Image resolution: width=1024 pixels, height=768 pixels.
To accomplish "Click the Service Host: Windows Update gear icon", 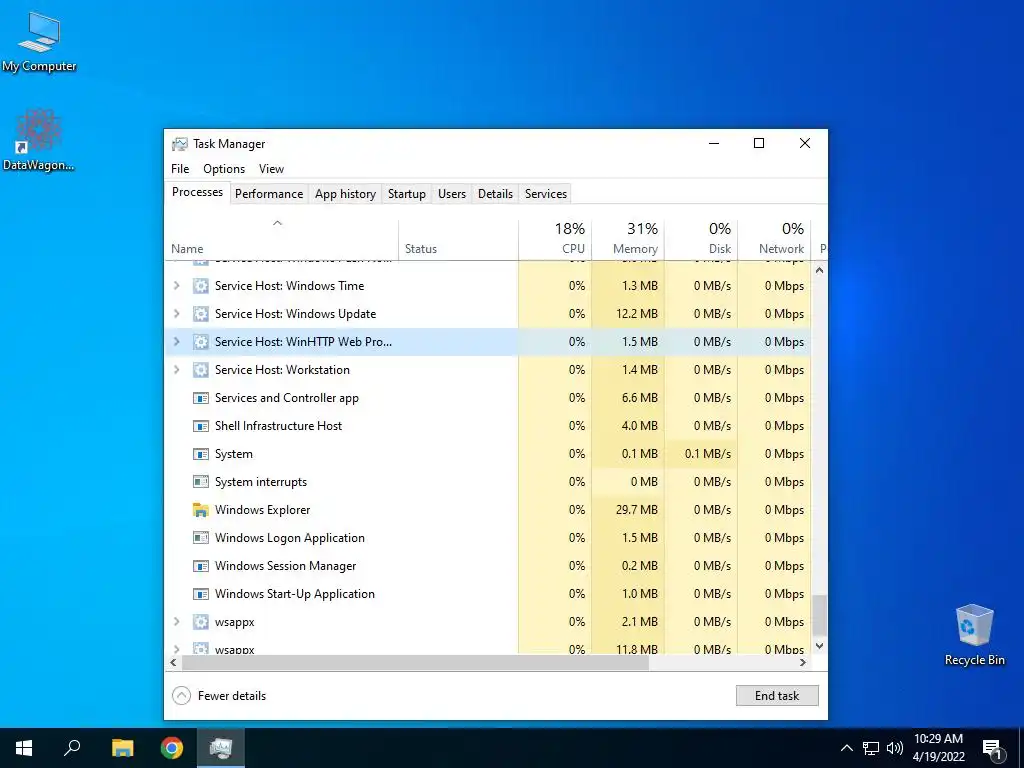I will (x=200, y=314).
